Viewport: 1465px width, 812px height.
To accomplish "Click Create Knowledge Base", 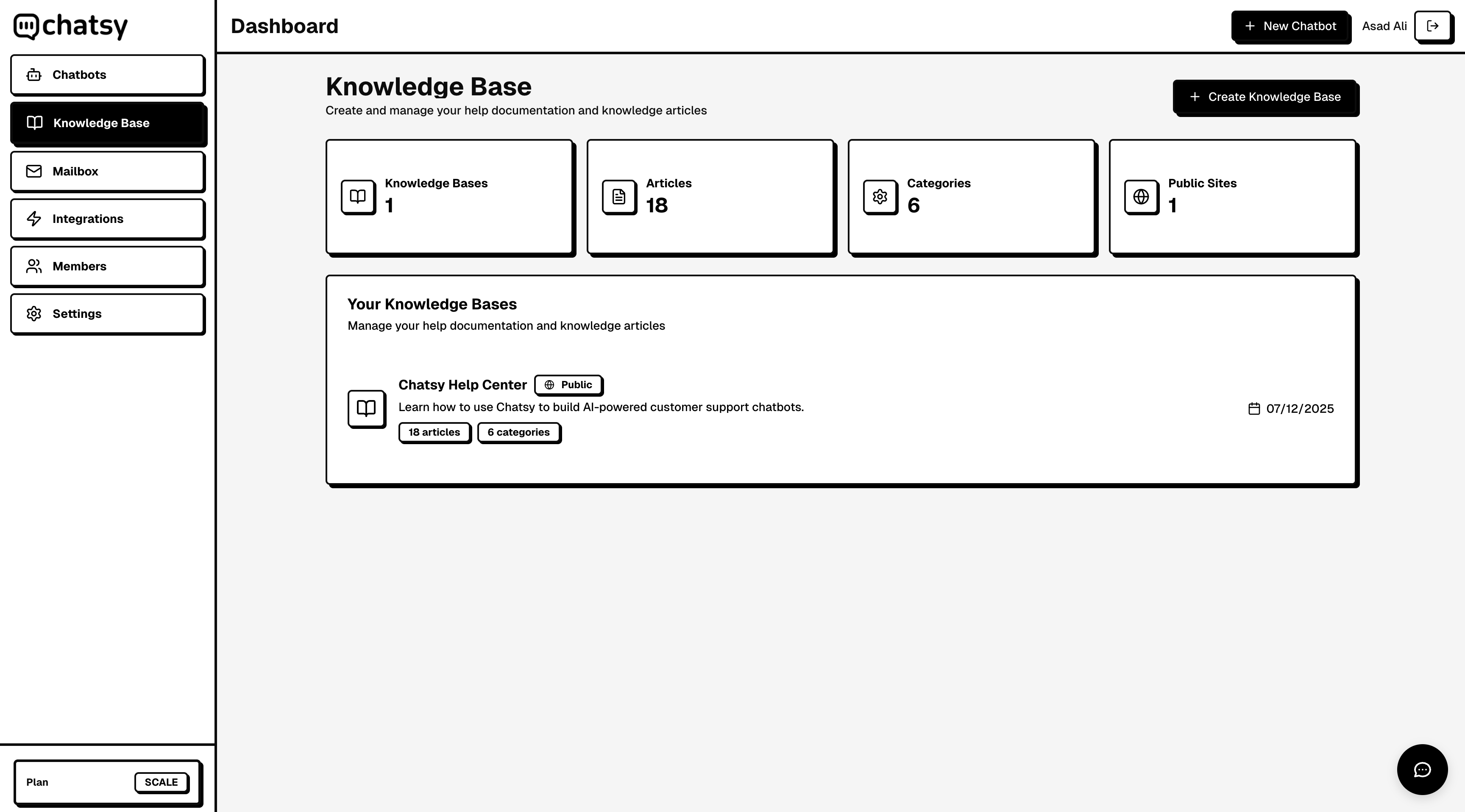I will coord(1265,97).
